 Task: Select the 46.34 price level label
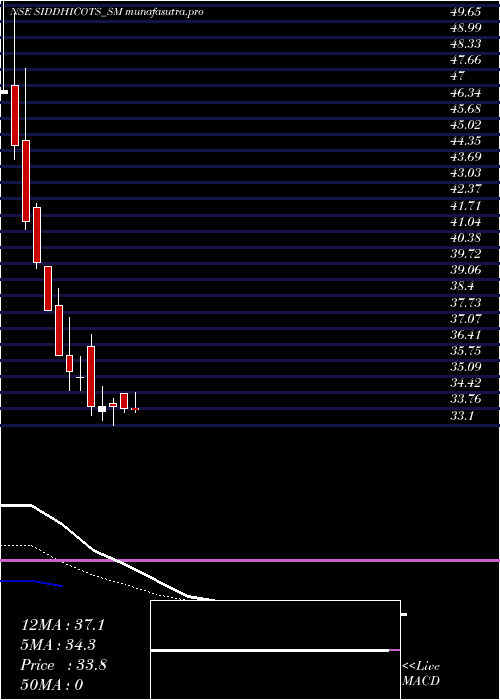(465, 93)
